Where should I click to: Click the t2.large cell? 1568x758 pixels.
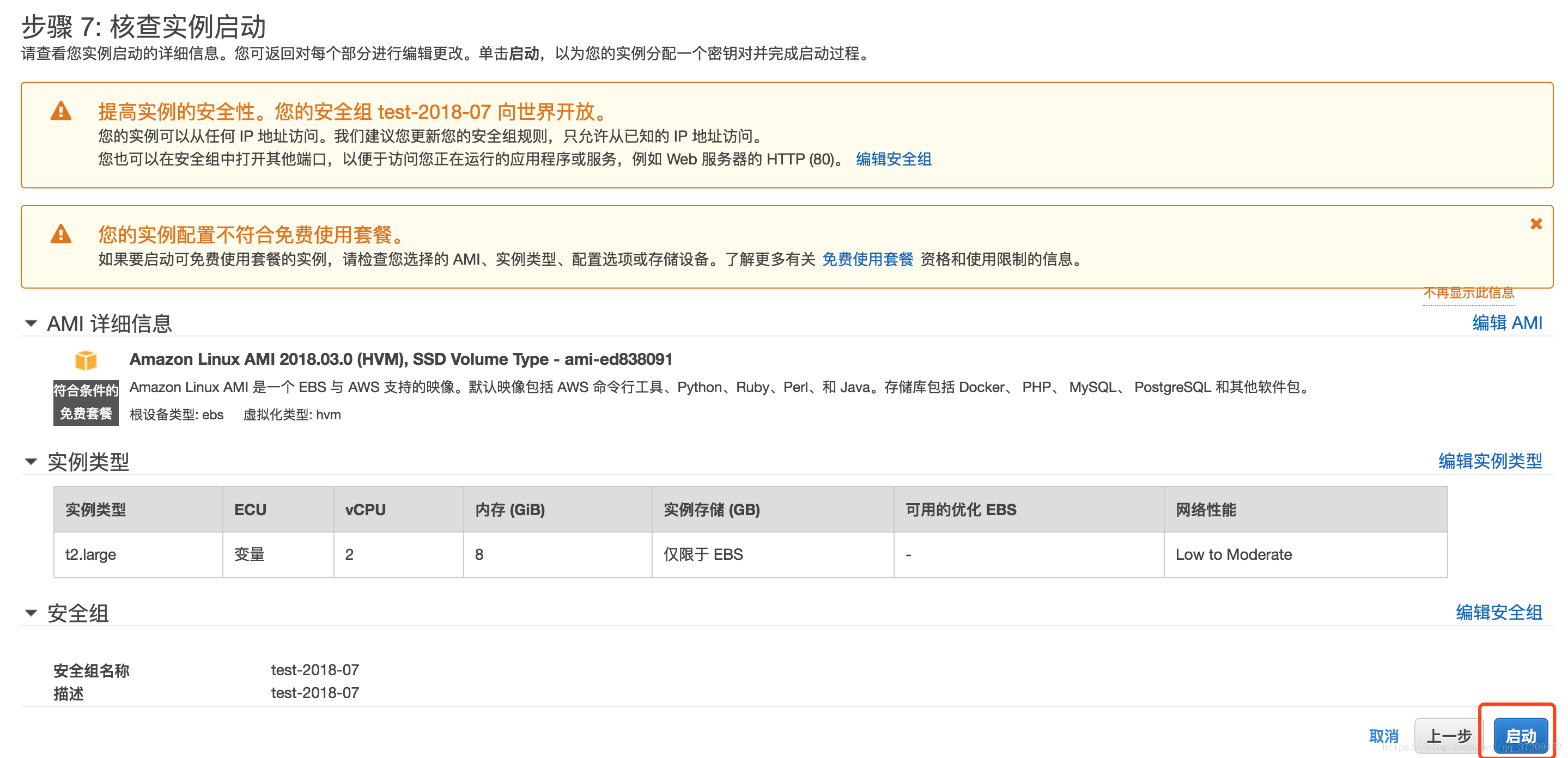[x=138, y=554]
